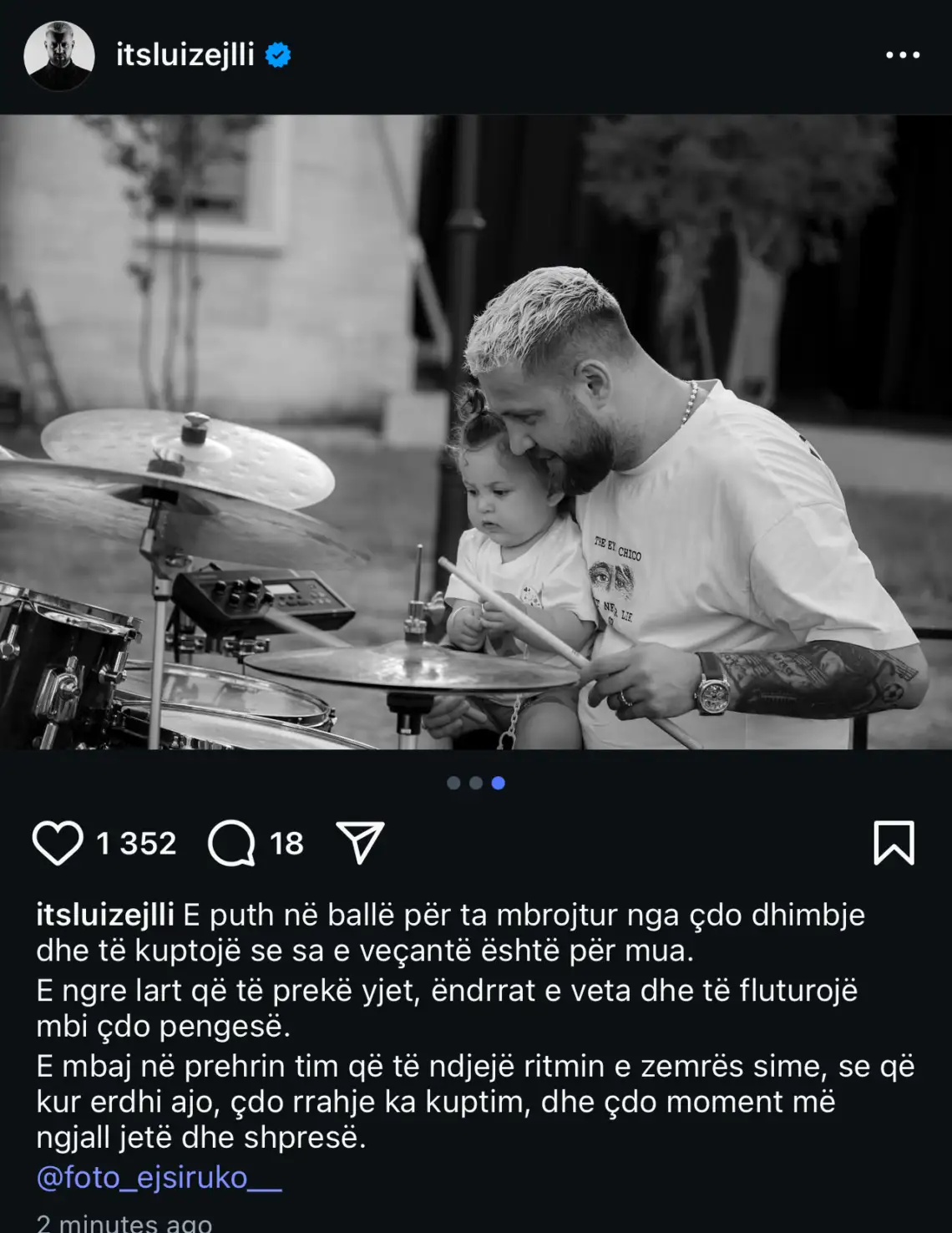This screenshot has height=1233, width=952.
Task: Open itsluizejlli username in header
Action: 185,55
